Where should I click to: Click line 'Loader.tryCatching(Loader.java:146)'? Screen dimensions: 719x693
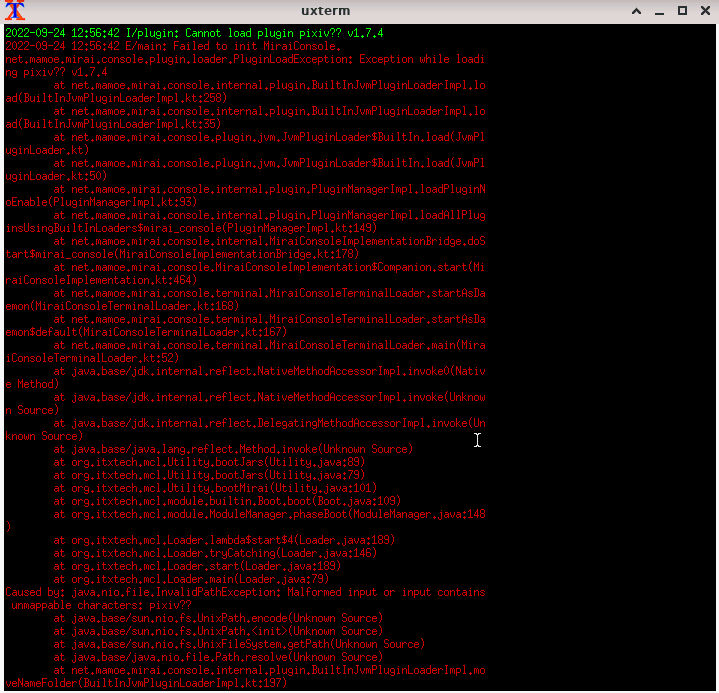click(215, 553)
